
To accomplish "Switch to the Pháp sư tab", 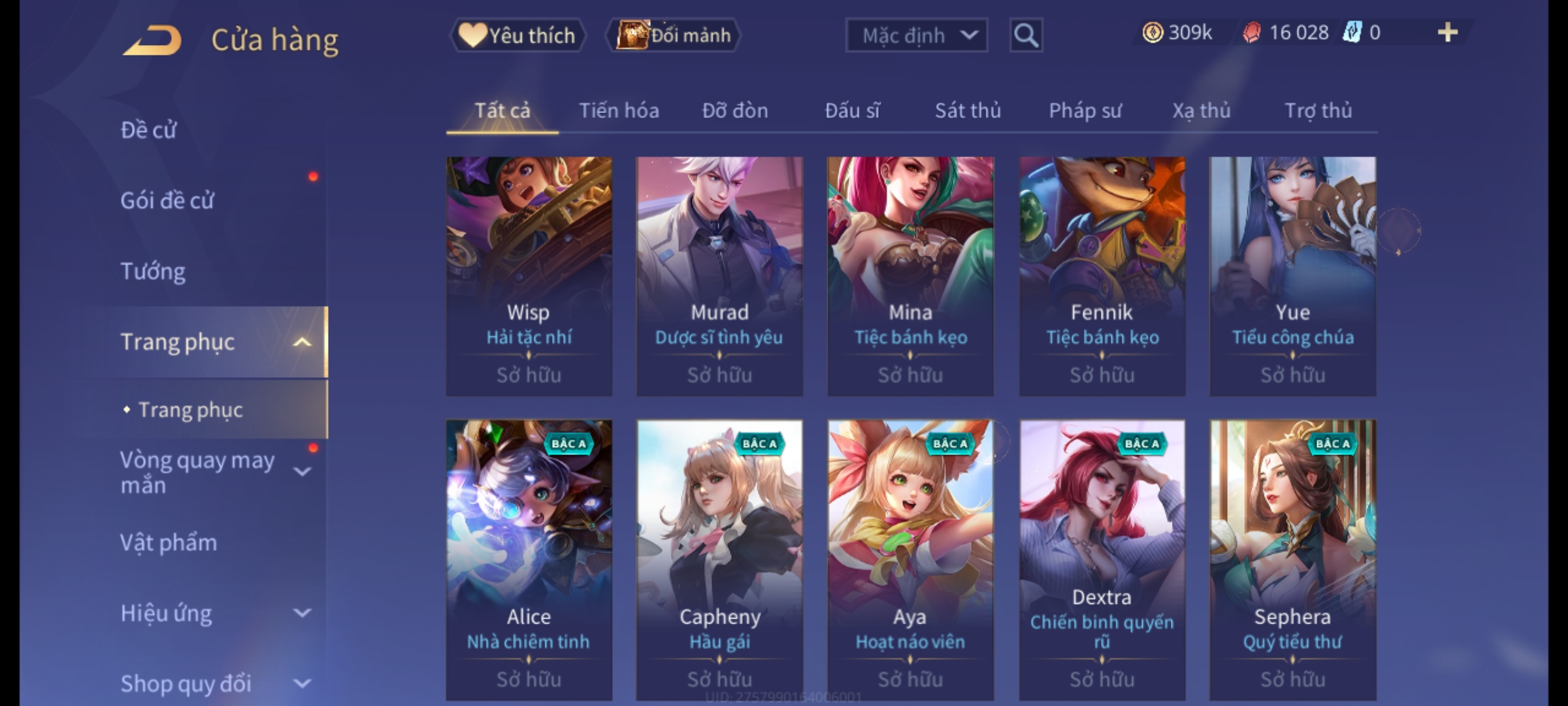I will click(x=1085, y=110).
